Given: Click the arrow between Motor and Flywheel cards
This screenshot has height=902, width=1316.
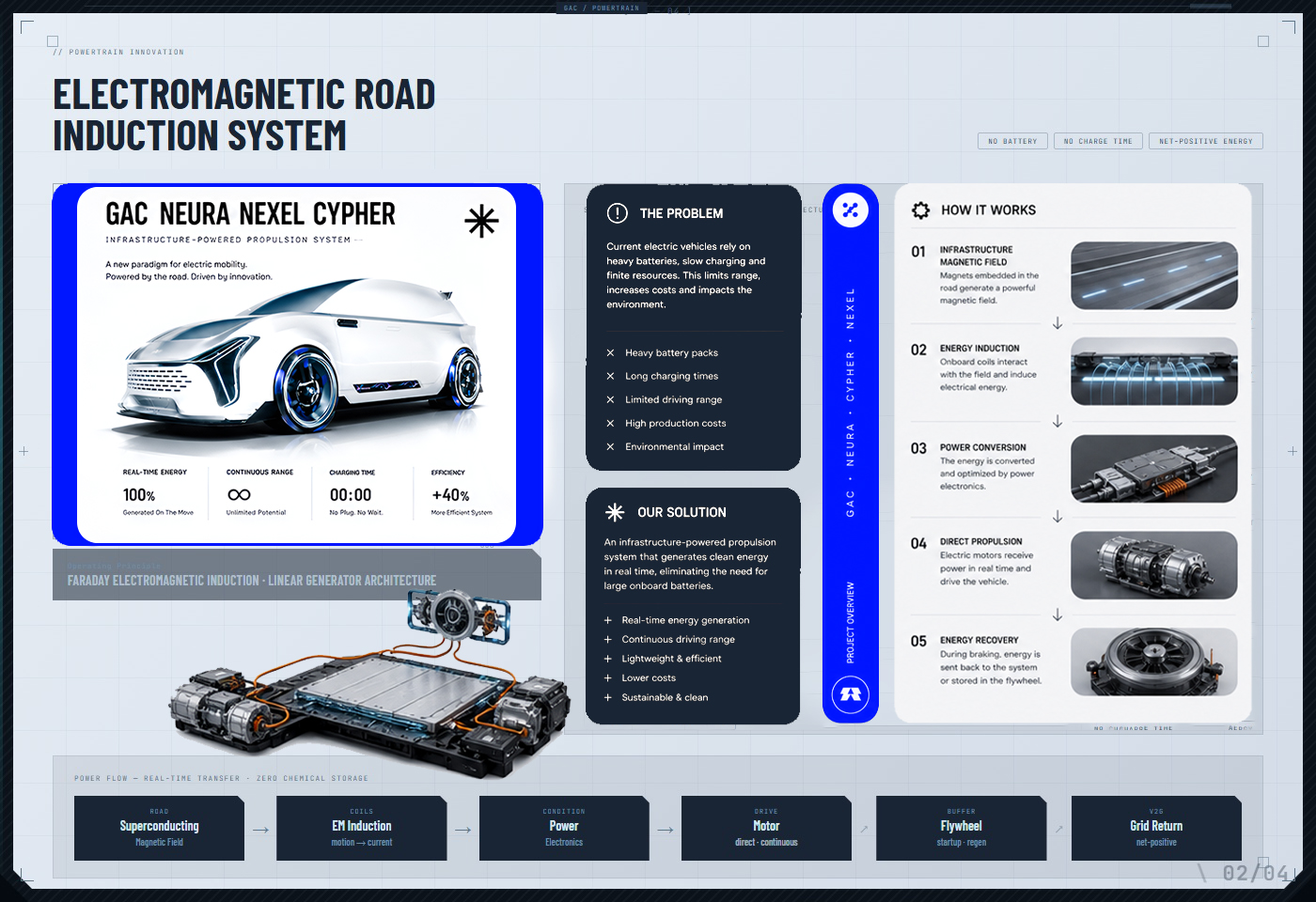Looking at the screenshot, I should click(864, 829).
